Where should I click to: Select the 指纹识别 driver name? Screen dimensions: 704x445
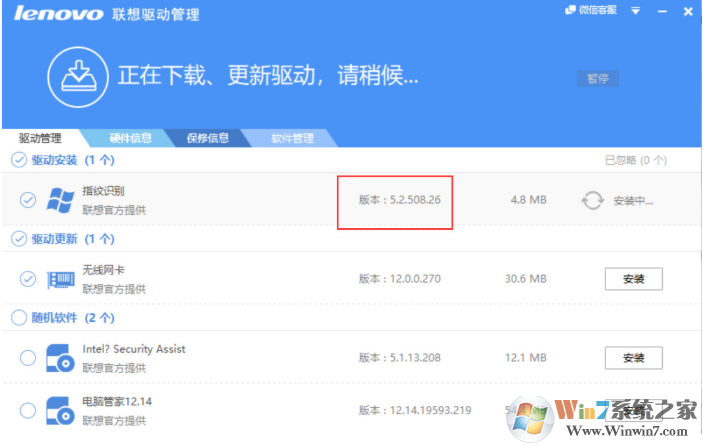[103, 191]
